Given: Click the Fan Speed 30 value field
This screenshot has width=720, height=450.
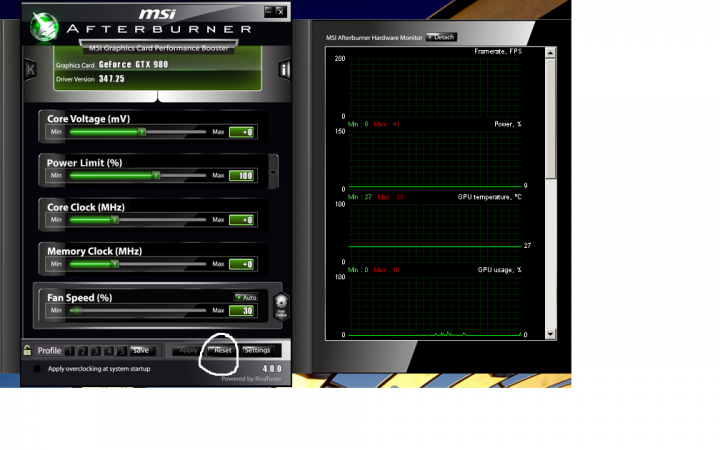Looking at the screenshot, I should pos(242,311).
